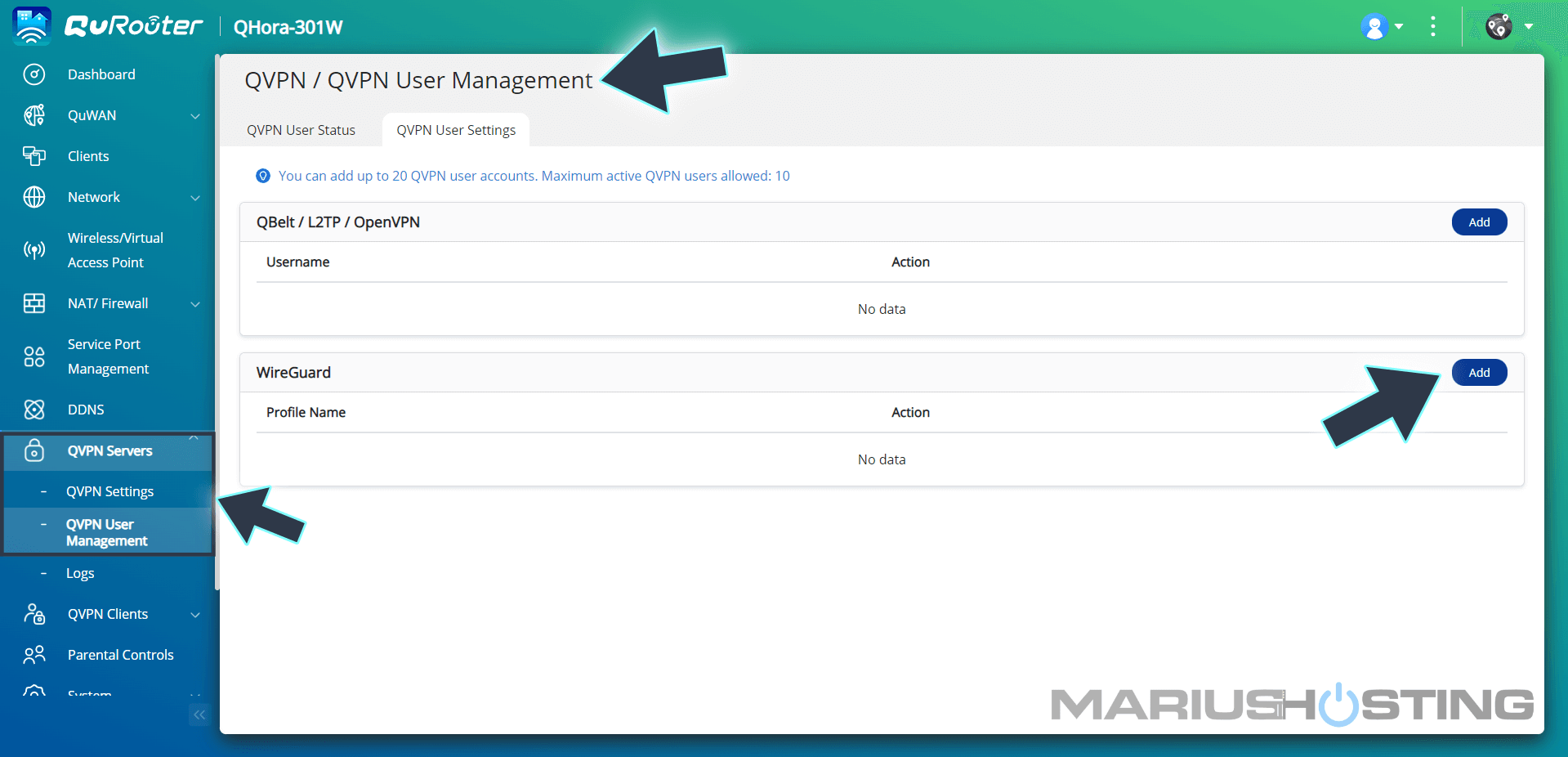Switch to QVPN User Status tab
The height and width of the screenshot is (757, 1568).
click(x=301, y=130)
